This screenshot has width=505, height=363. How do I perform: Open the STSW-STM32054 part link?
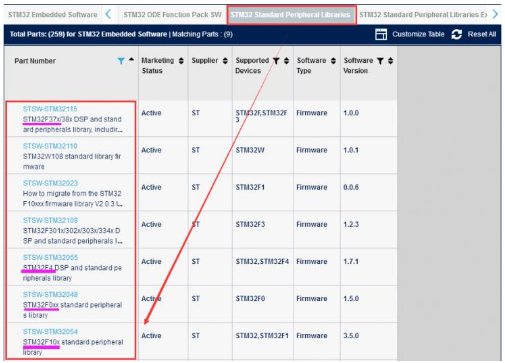(50, 332)
